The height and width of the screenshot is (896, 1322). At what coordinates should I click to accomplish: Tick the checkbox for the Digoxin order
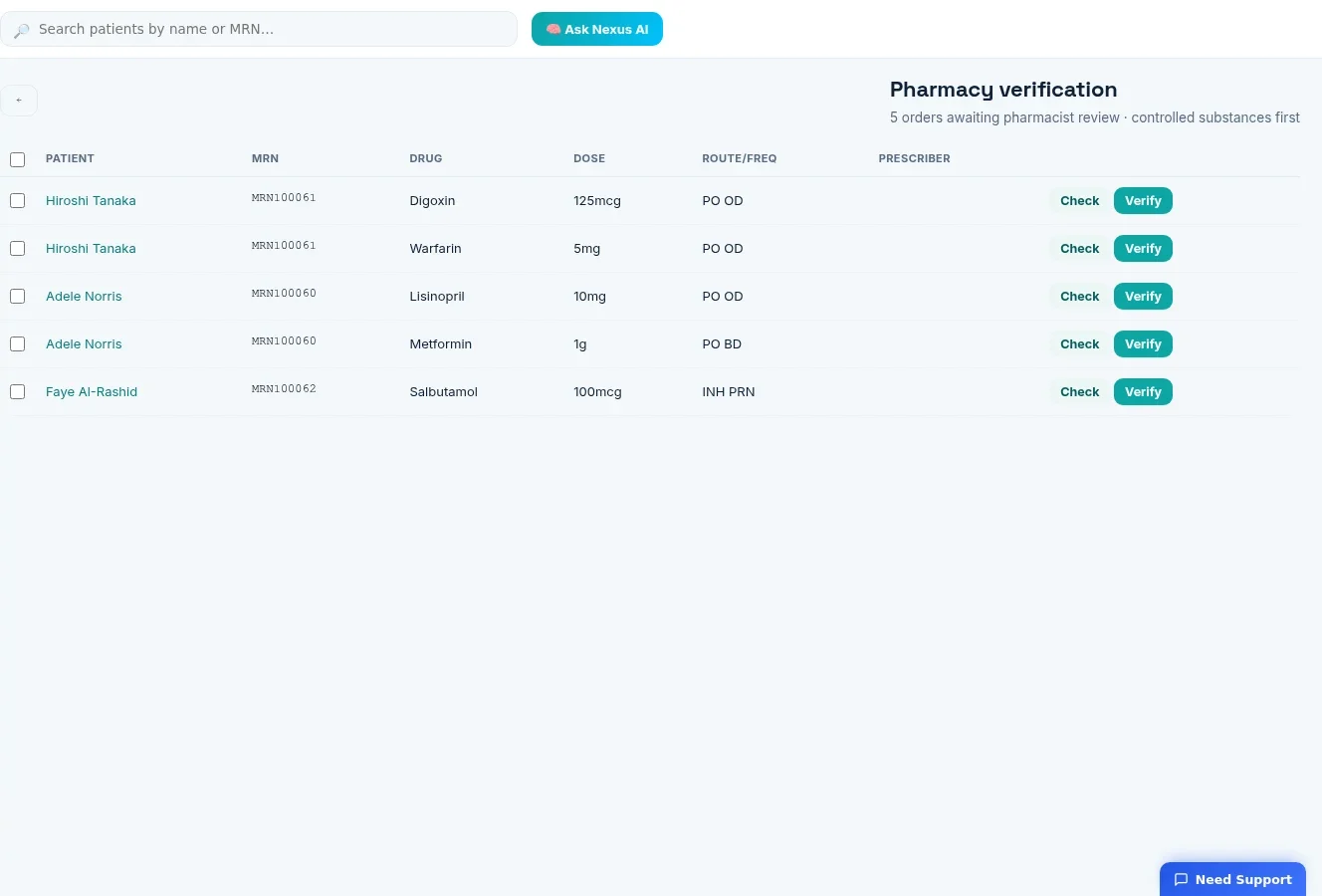pyautogui.click(x=17, y=200)
